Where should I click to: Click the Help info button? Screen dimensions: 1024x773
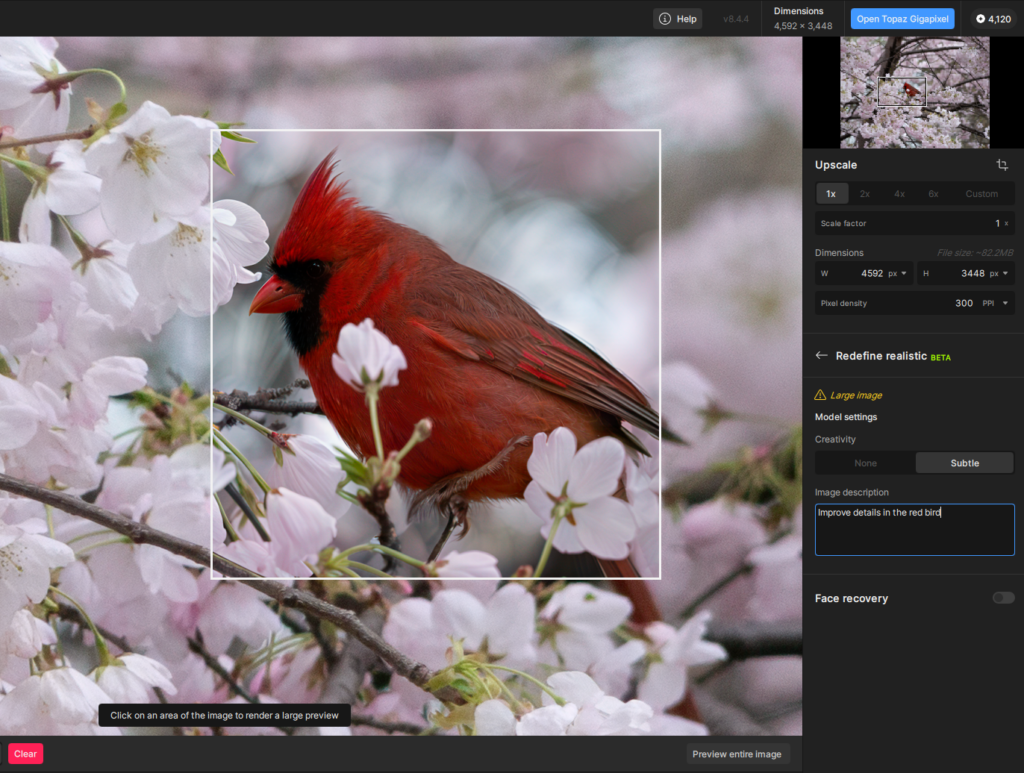pos(678,19)
